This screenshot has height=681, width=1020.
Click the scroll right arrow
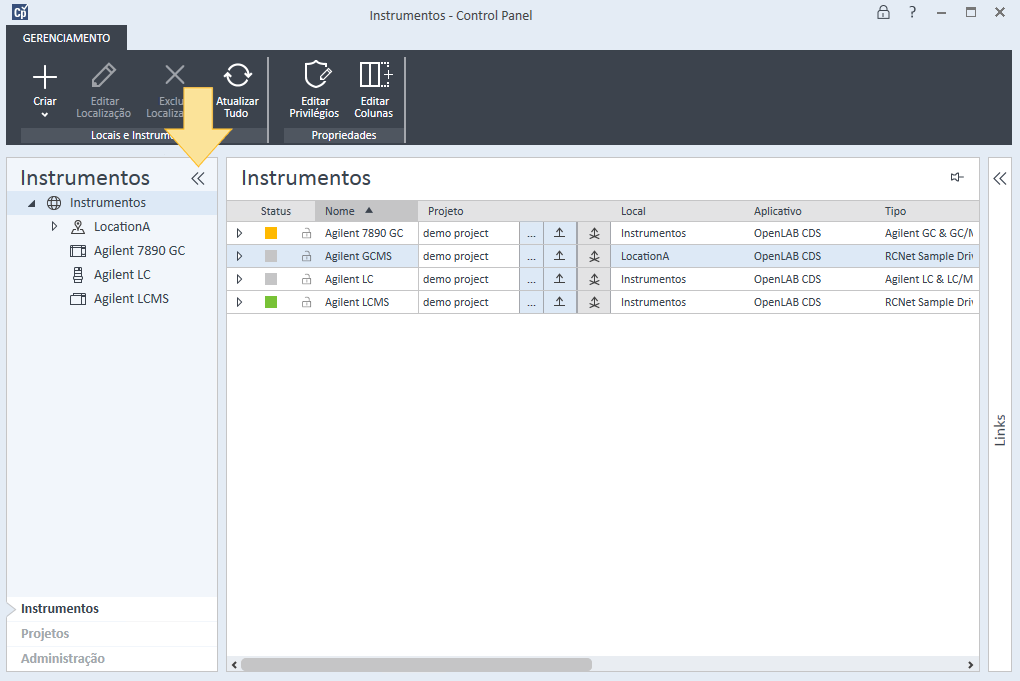pyautogui.click(x=971, y=665)
